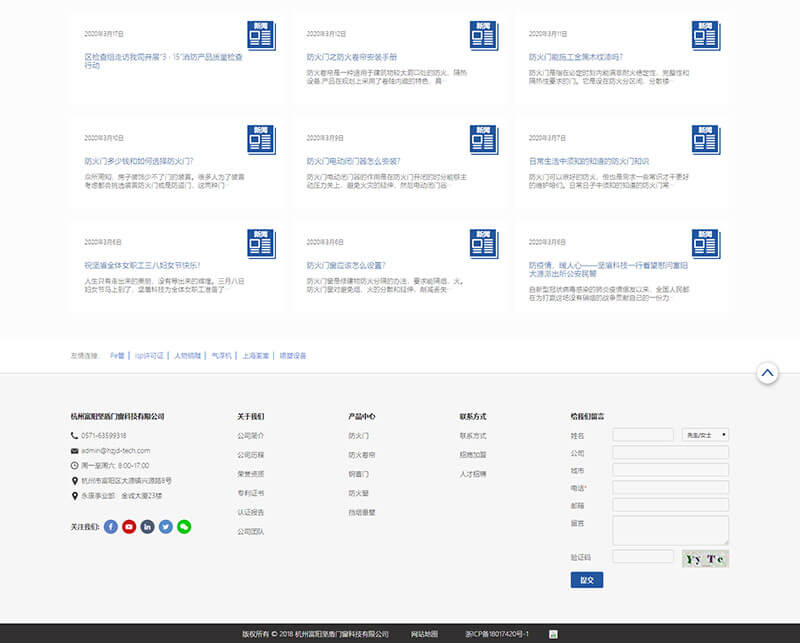
Task: Open the 喷塑设备 friendly link
Action: tap(293, 356)
